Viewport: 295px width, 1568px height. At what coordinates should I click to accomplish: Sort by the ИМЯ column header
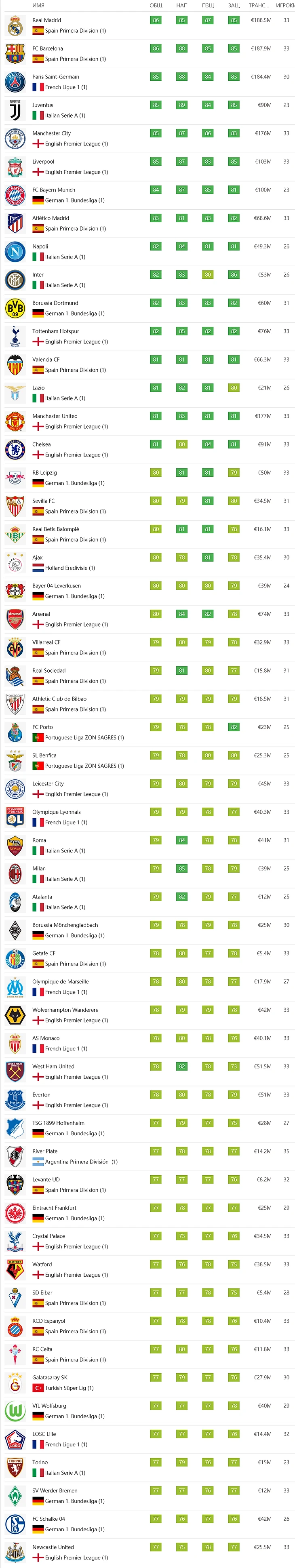pos(38,6)
